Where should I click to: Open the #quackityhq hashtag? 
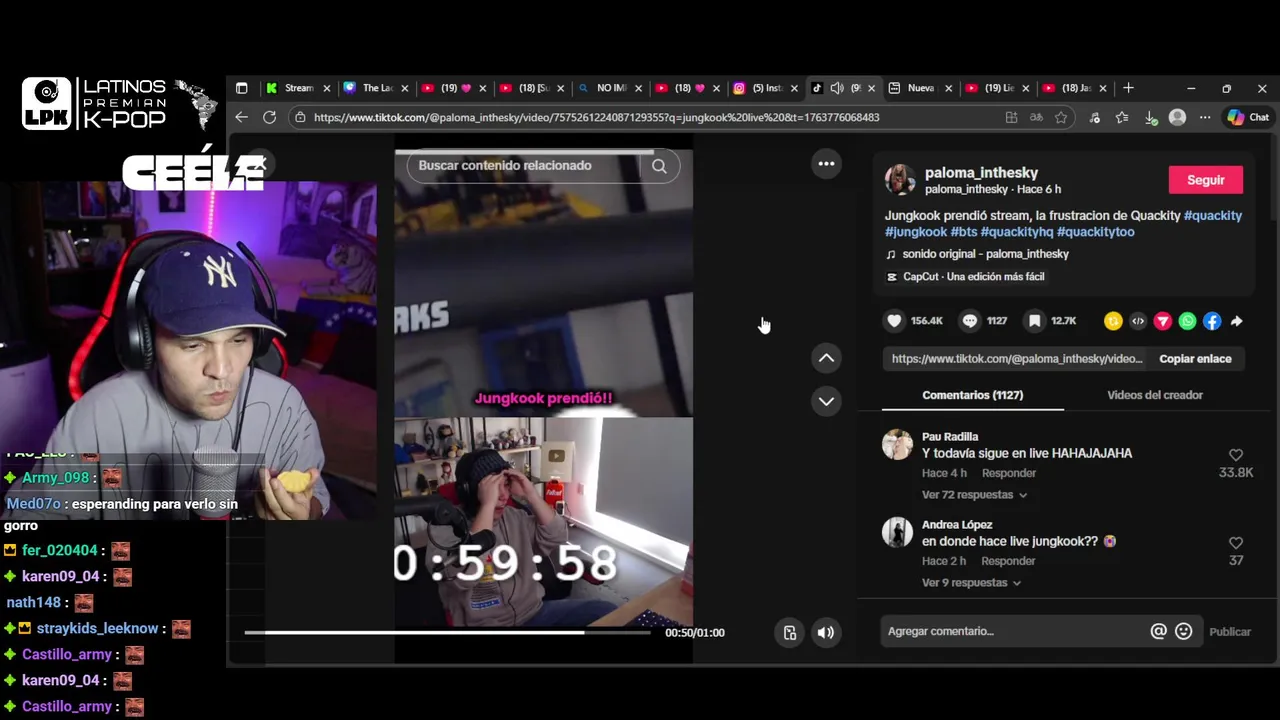[x=1017, y=231]
